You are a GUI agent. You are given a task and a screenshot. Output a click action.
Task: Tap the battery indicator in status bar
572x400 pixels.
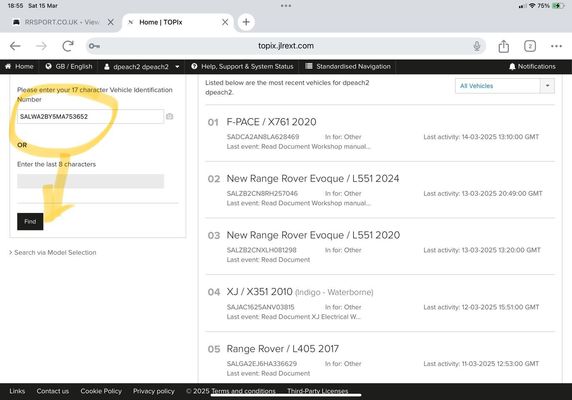coord(559,6)
